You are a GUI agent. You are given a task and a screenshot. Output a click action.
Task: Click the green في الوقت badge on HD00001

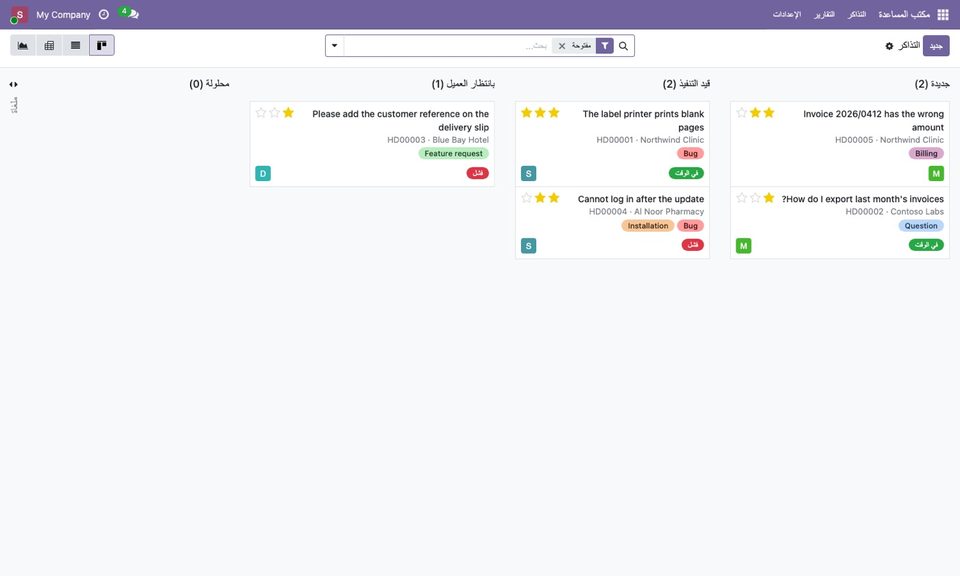point(686,173)
